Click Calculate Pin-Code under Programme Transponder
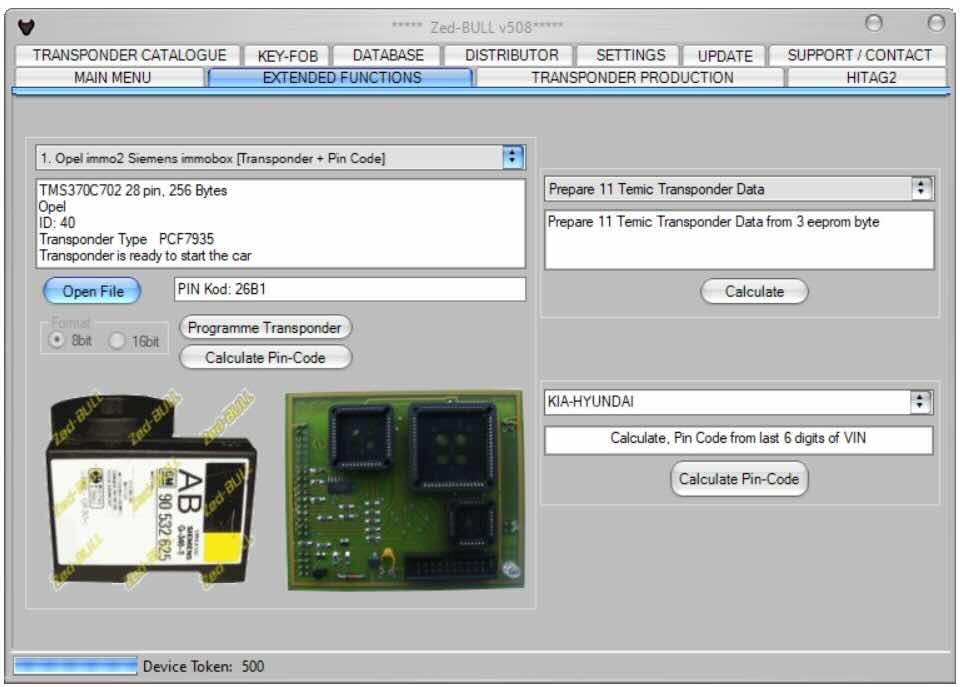The image size is (960, 687). pyautogui.click(x=264, y=358)
